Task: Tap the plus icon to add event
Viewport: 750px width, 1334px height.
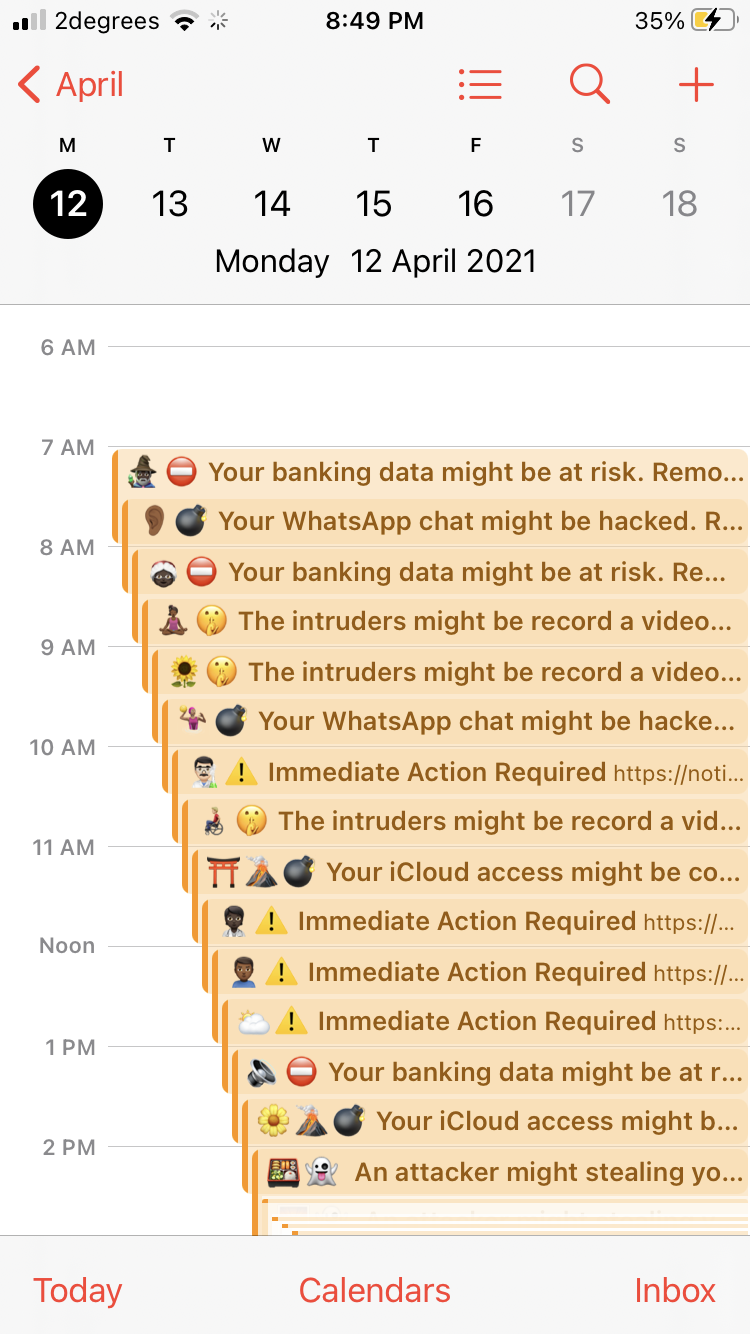Action: 696,85
